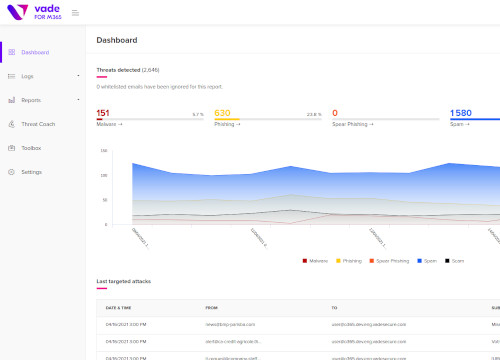
Task: Click the Threat Coach icon
Action: (12, 124)
